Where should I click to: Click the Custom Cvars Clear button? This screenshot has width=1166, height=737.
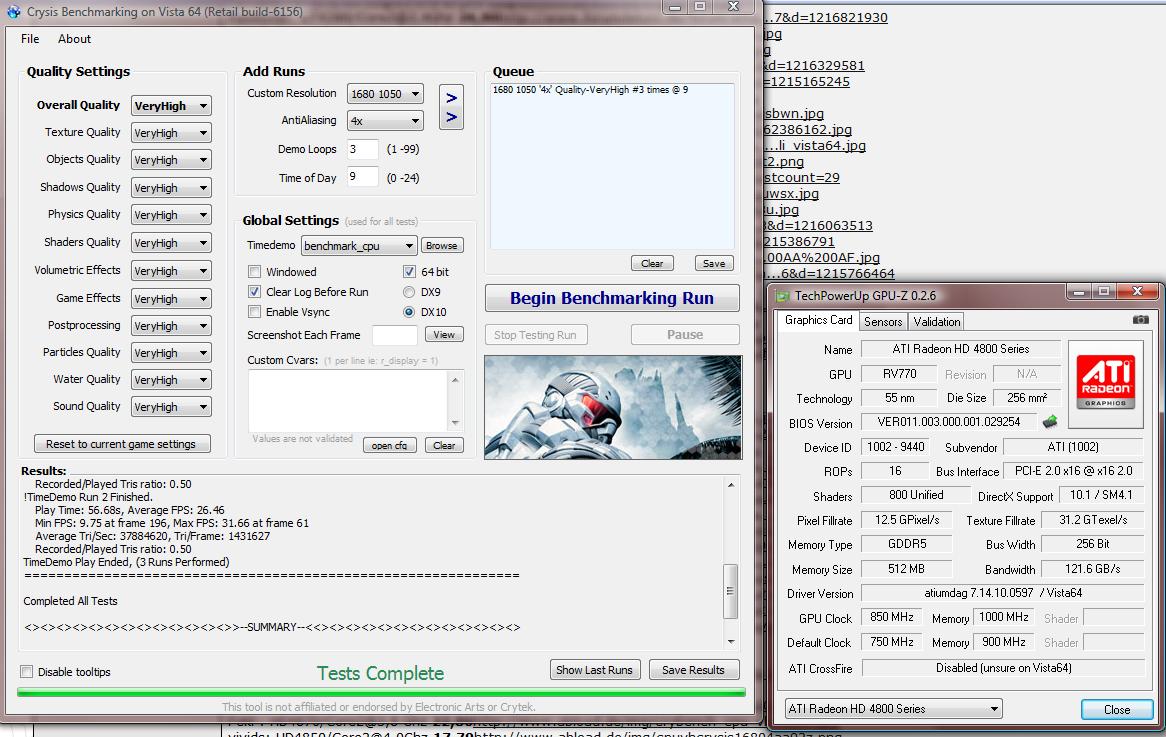point(444,445)
